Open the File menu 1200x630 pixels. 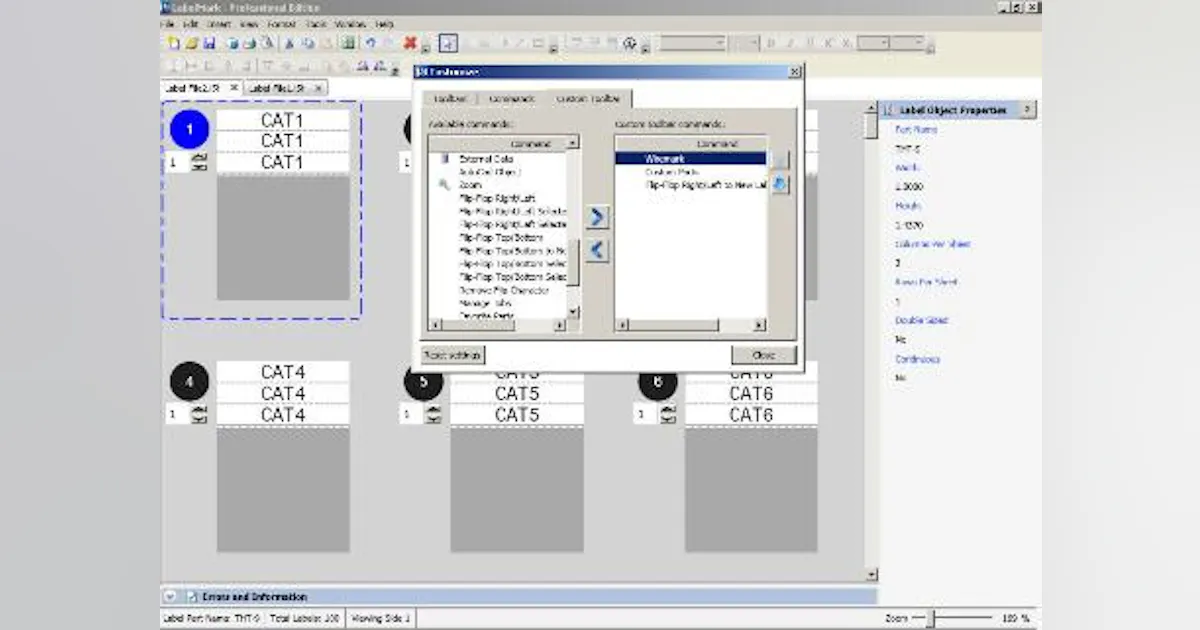pos(167,24)
